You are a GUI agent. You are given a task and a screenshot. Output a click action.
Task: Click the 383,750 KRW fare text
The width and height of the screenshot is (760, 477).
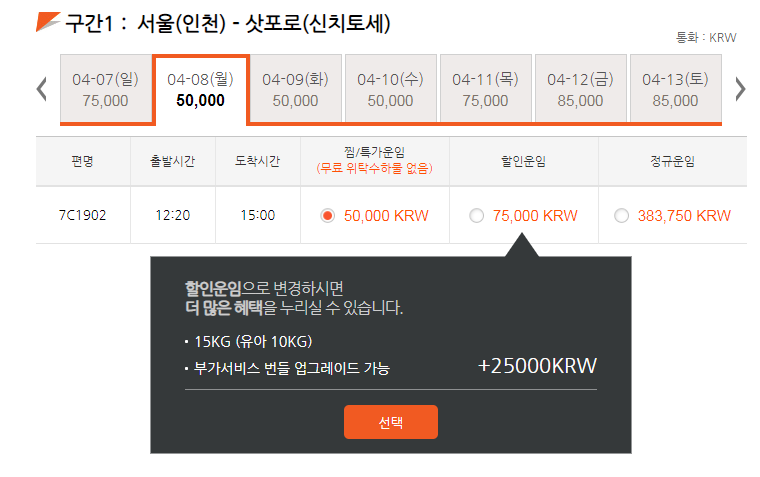point(684,215)
